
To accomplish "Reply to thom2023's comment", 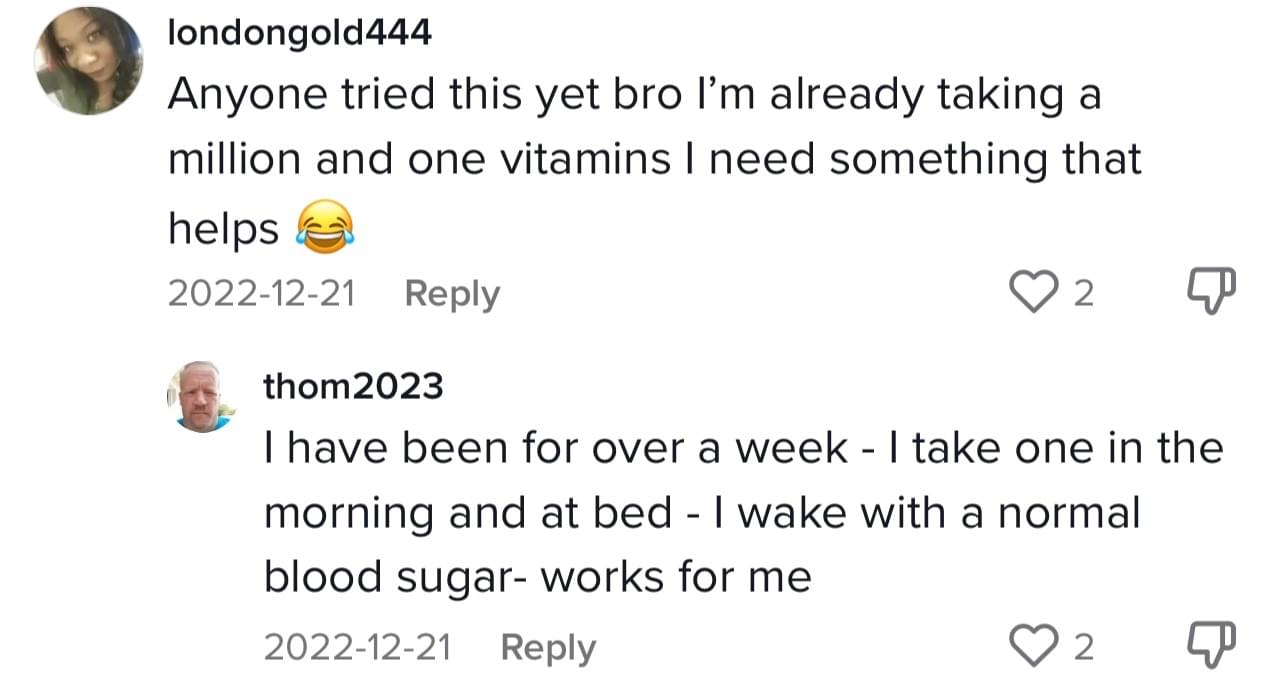I will click(x=547, y=648).
